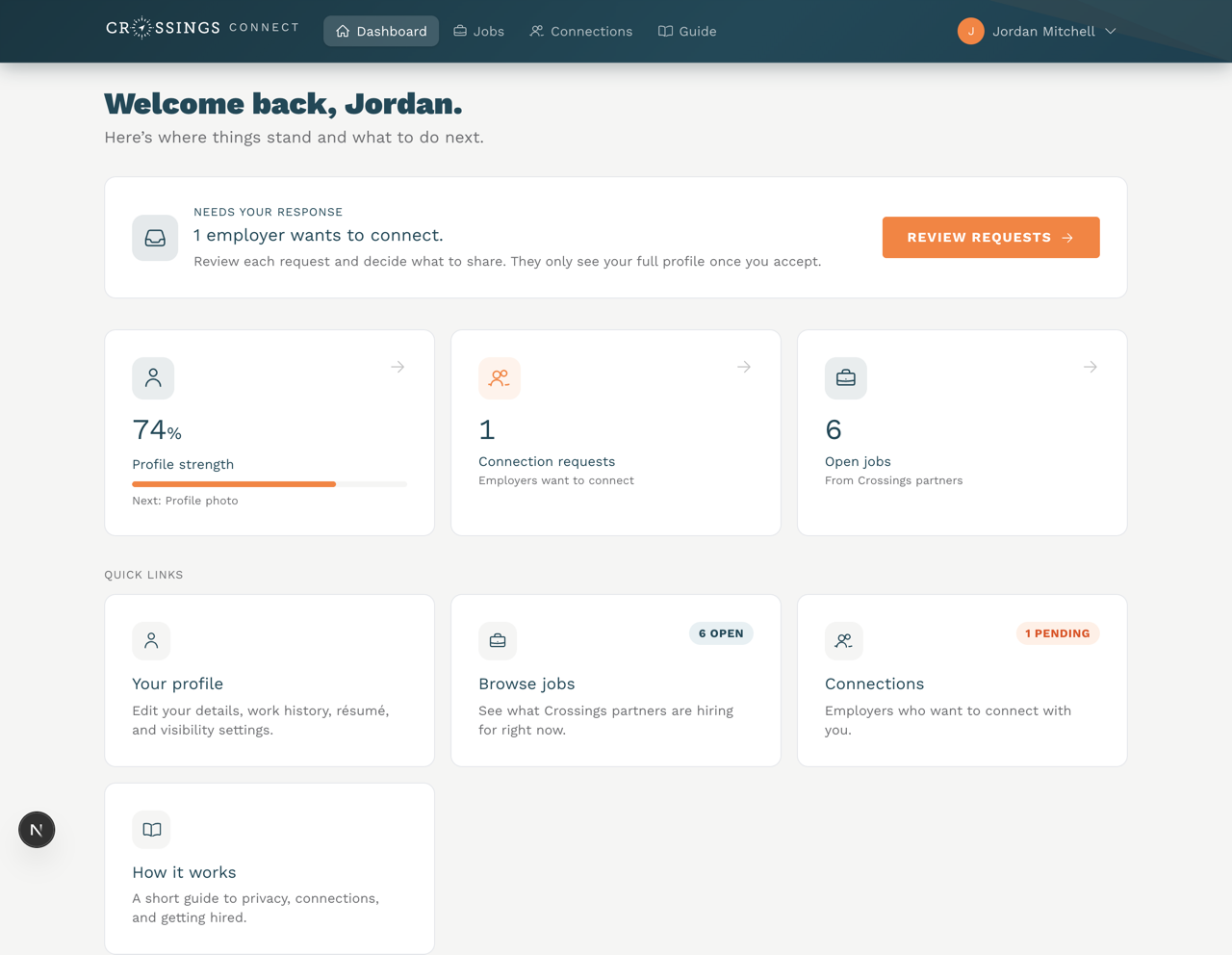The height and width of the screenshot is (955, 1232).
Task: Click the orange people icon in Connection requests
Action: pos(500,378)
